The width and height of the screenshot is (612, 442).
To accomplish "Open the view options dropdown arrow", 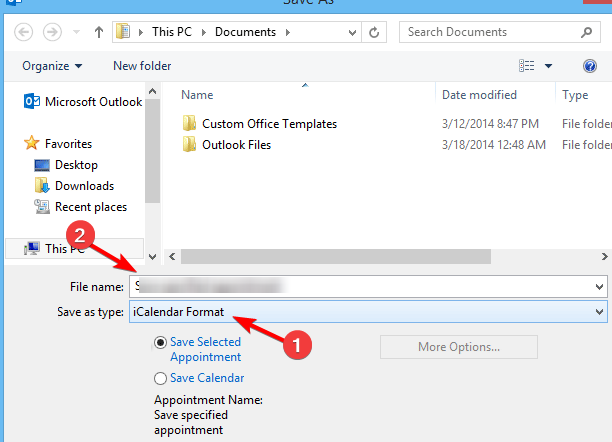I will [548, 66].
